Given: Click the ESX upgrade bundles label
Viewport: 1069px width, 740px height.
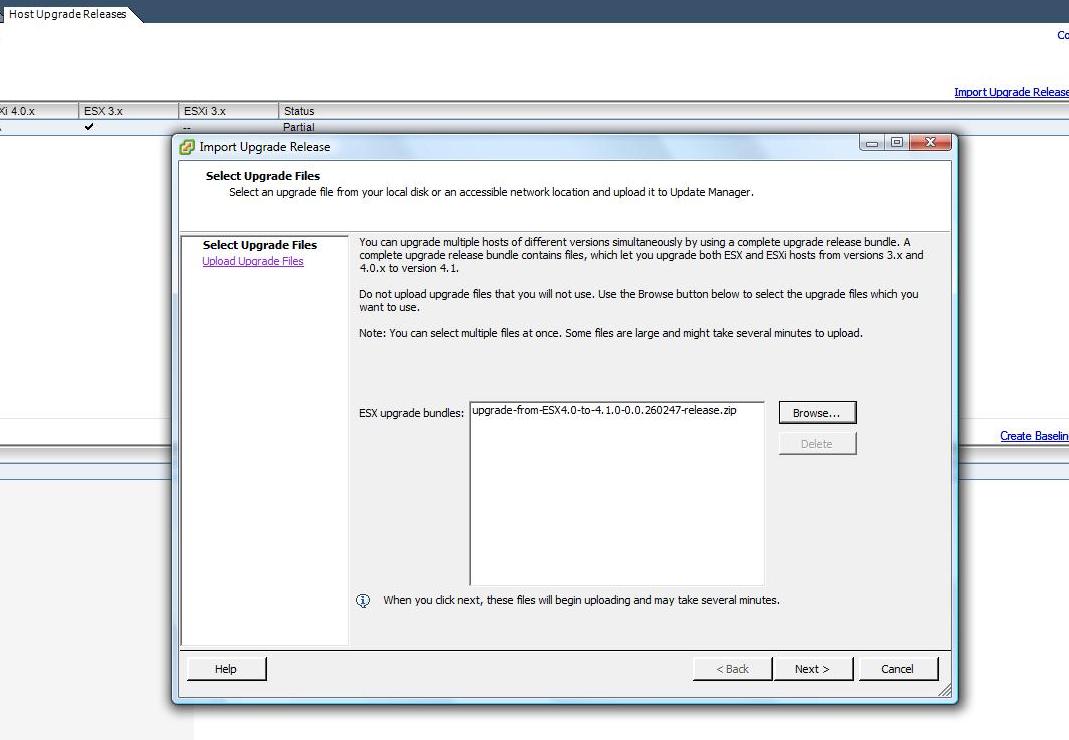Looking at the screenshot, I should coord(411,413).
